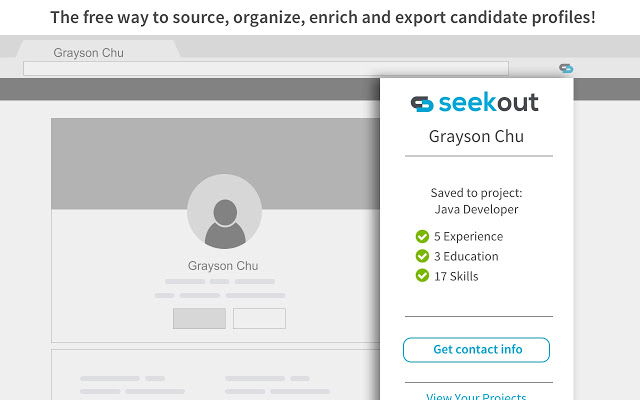Screen dimensions: 640x400
Task: Click the green check beside 3 Education
Action: pyautogui.click(x=422, y=256)
